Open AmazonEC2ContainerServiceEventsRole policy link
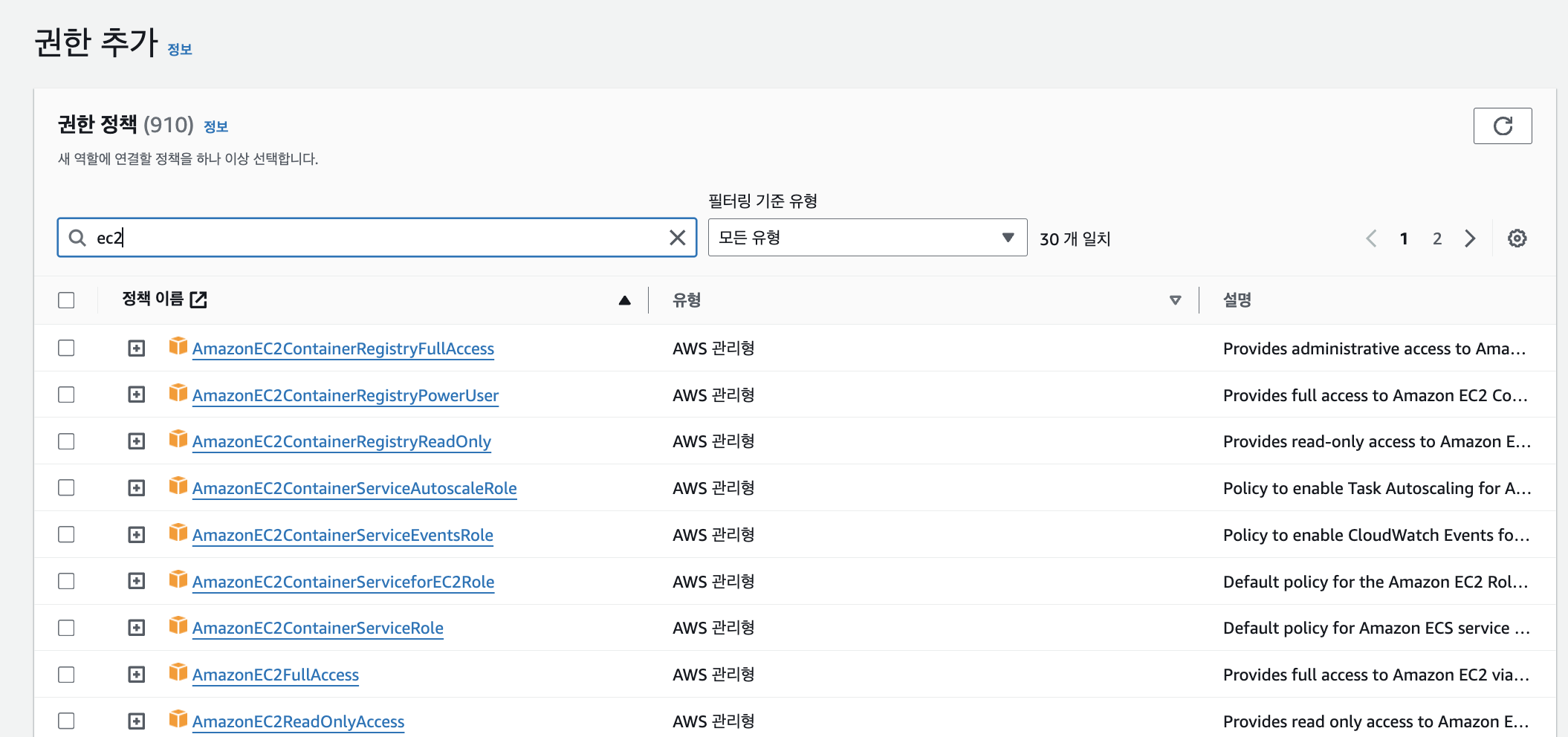The height and width of the screenshot is (737, 1568). point(343,535)
